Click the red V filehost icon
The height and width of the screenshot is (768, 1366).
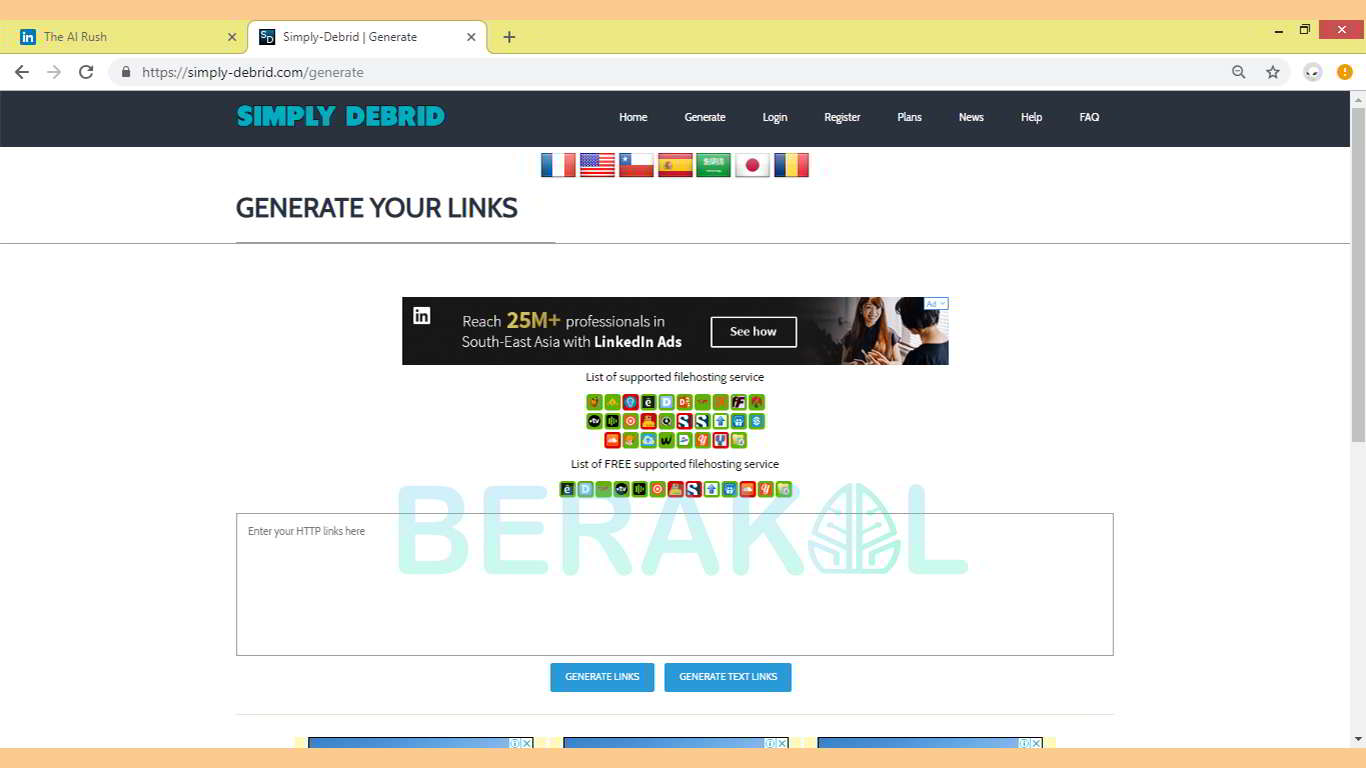[x=720, y=440]
